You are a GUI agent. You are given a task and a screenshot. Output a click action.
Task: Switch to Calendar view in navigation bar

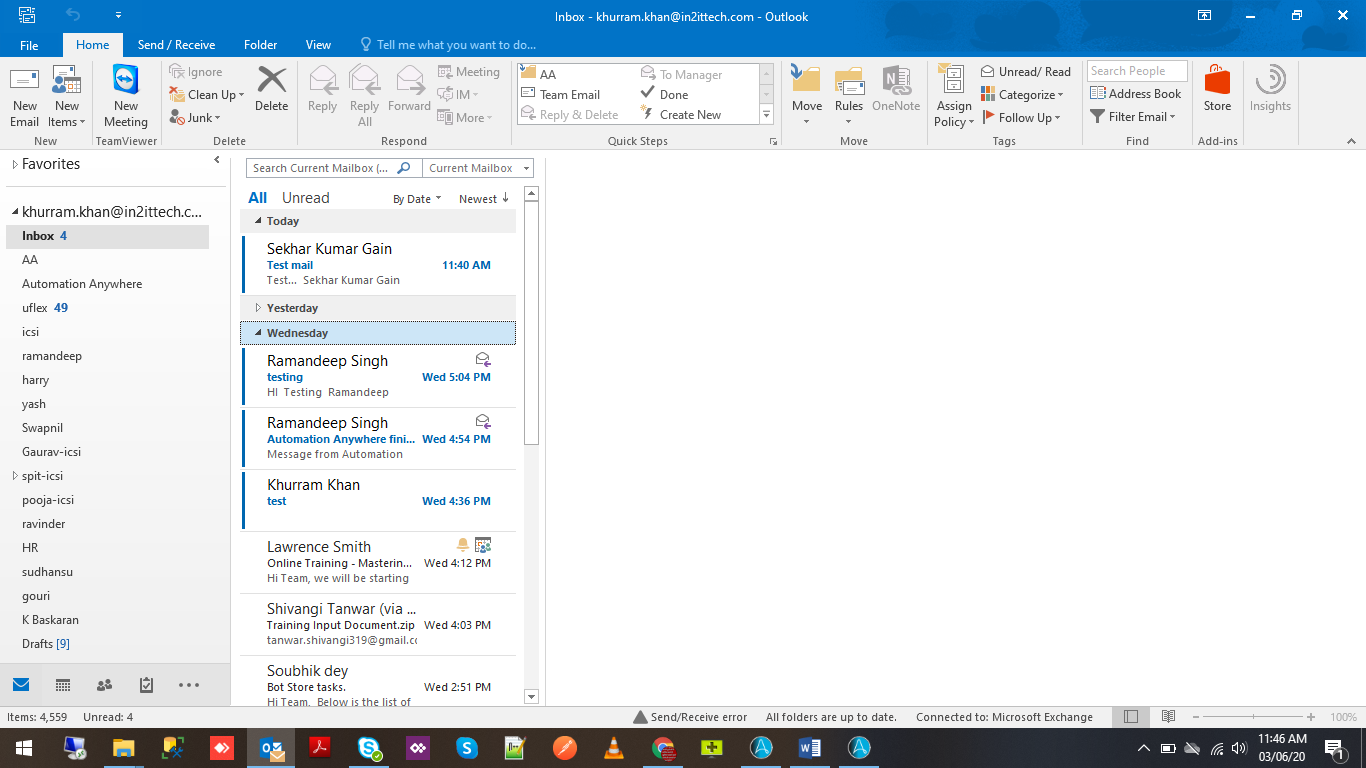[x=63, y=685]
